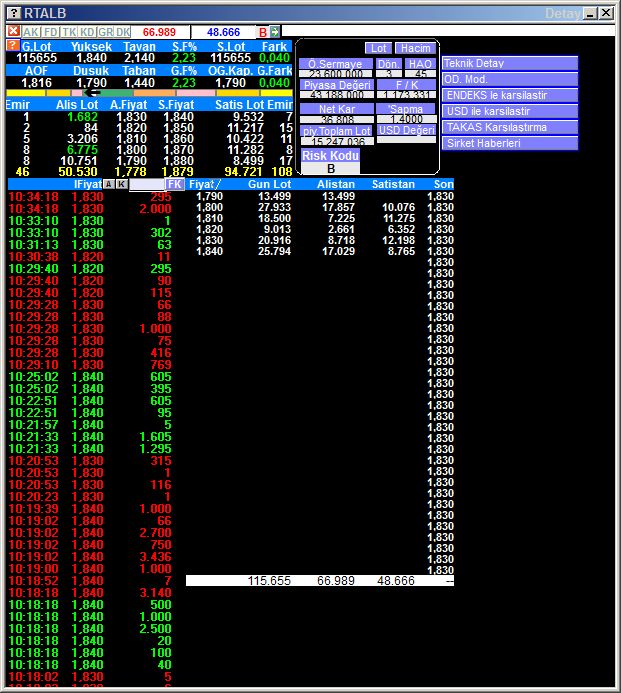The height and width of the screenshot is (693, 621).
Task: Toggle the K filter button beside IFiyat
Action: (122, 184)
